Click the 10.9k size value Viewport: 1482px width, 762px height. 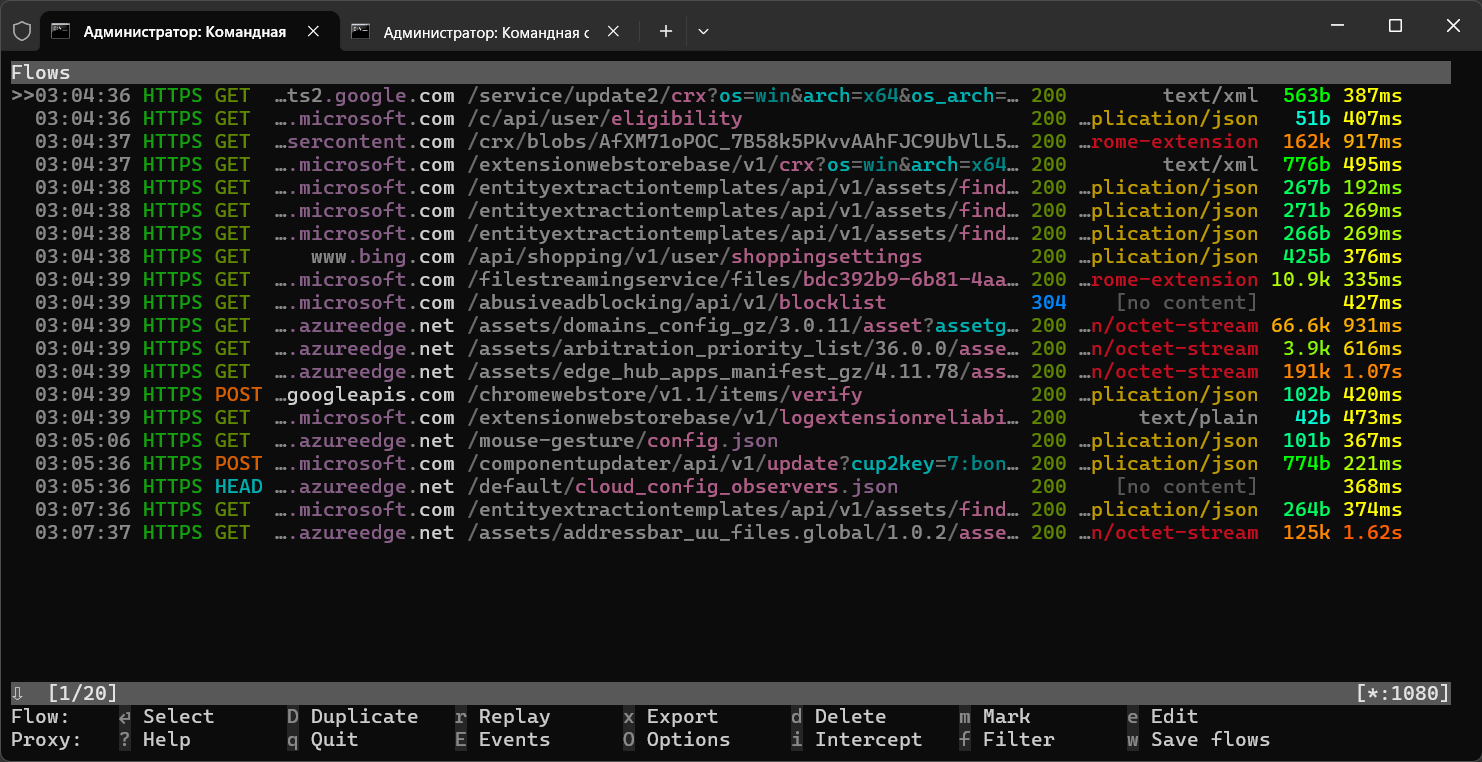[x=1300, y=280]
